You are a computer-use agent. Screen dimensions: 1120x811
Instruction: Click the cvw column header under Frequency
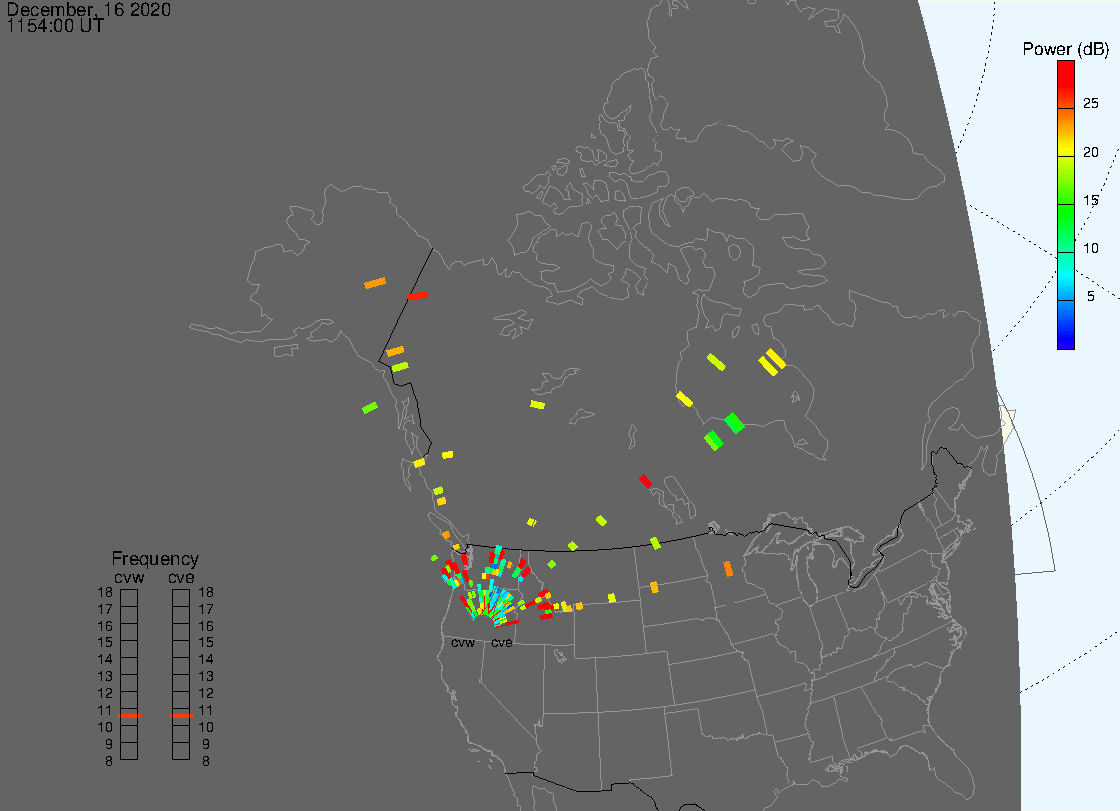pyautogui.click(x=129, y=577)
